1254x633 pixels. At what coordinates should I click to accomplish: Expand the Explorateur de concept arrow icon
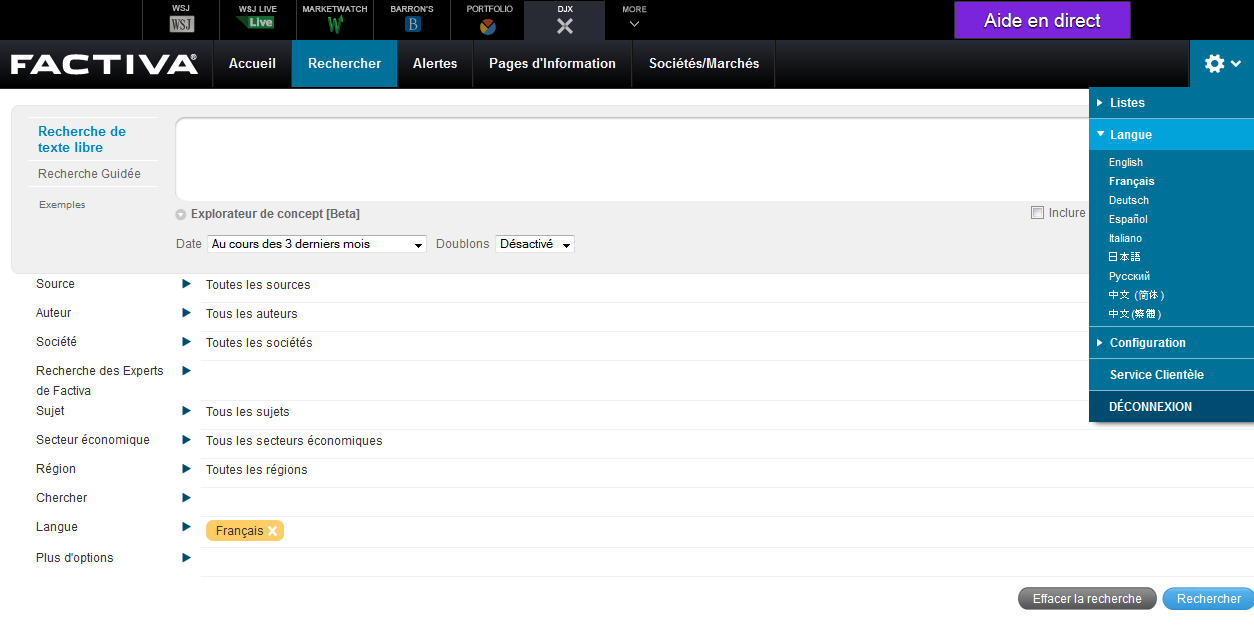click(181, 214)
